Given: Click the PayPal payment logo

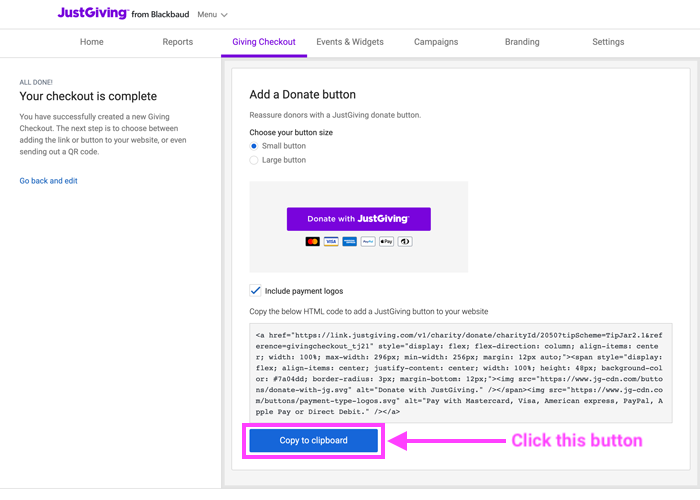Looking at the screenshot, I should pyautogui.click(x=368, y=242).
